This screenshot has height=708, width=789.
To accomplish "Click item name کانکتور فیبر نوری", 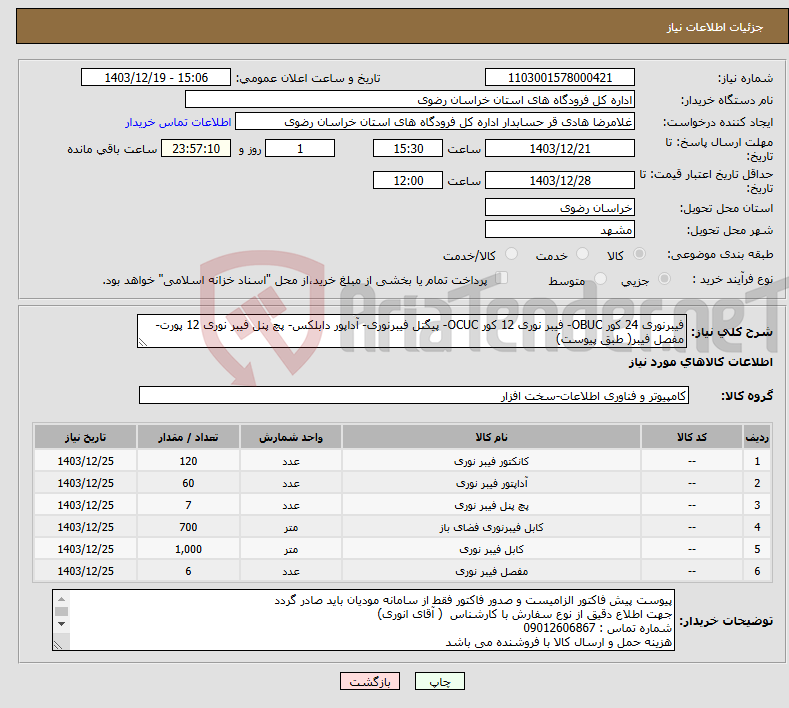I will tap(491, 461).
